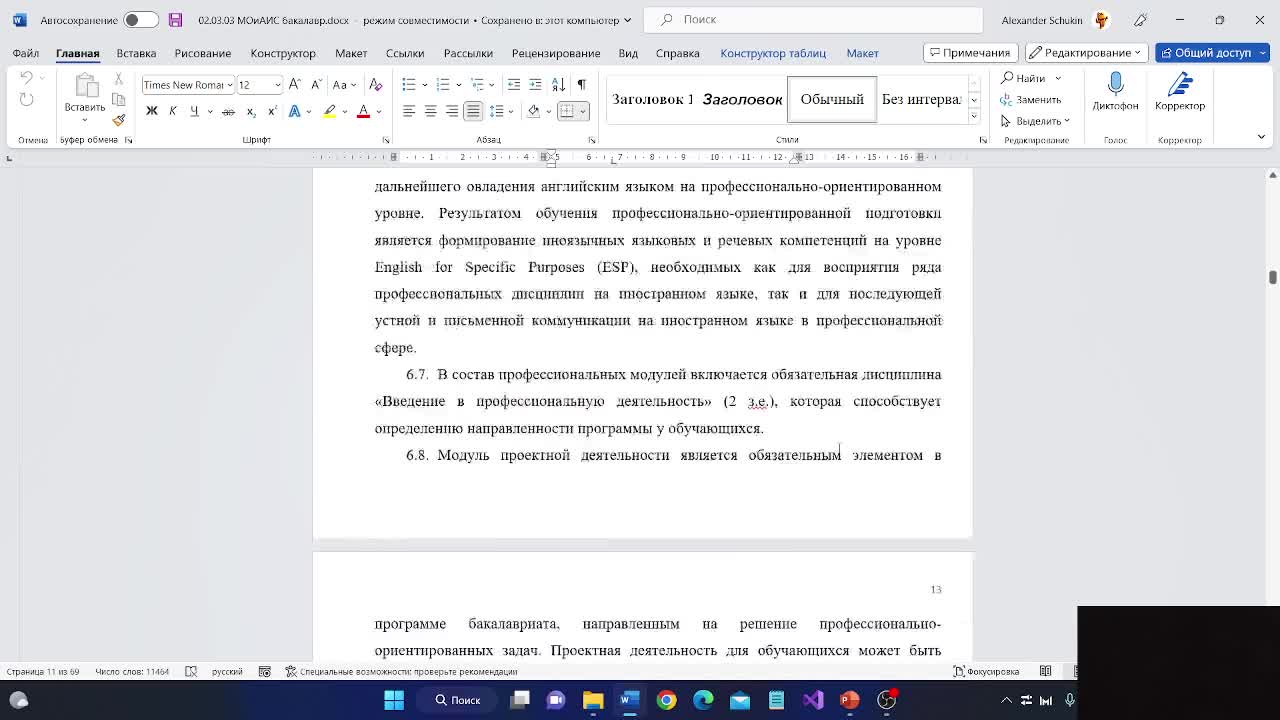Cut selection with scissors icon
1280x720 pixels.
[118, 78]
